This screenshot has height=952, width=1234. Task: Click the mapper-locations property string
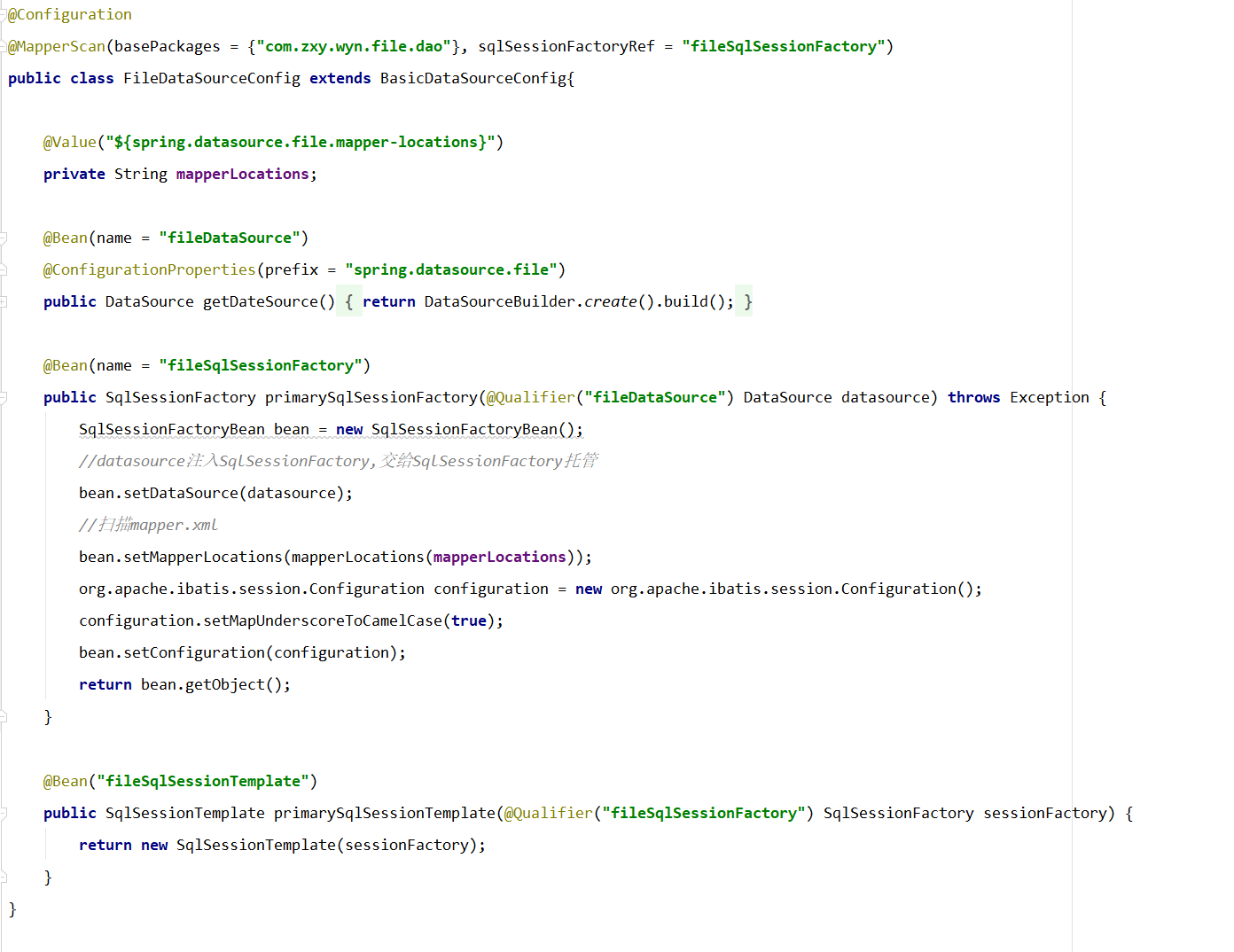[301, 142]
